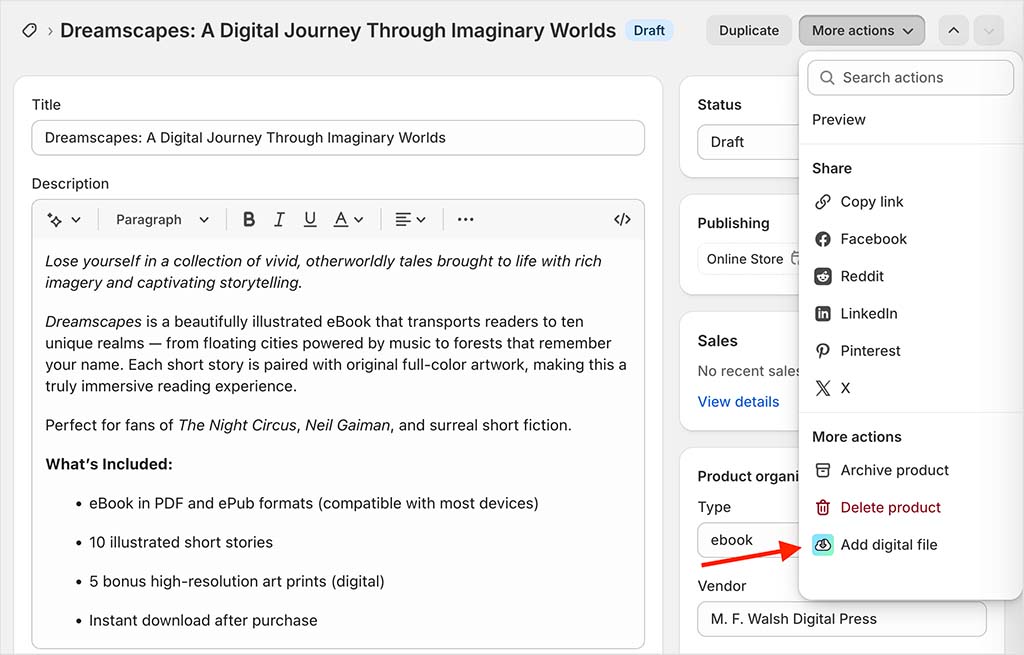Click the 'eBook in PDF and ePub formats' bullet
This screenshot has width=1024, height=655.
313,503
